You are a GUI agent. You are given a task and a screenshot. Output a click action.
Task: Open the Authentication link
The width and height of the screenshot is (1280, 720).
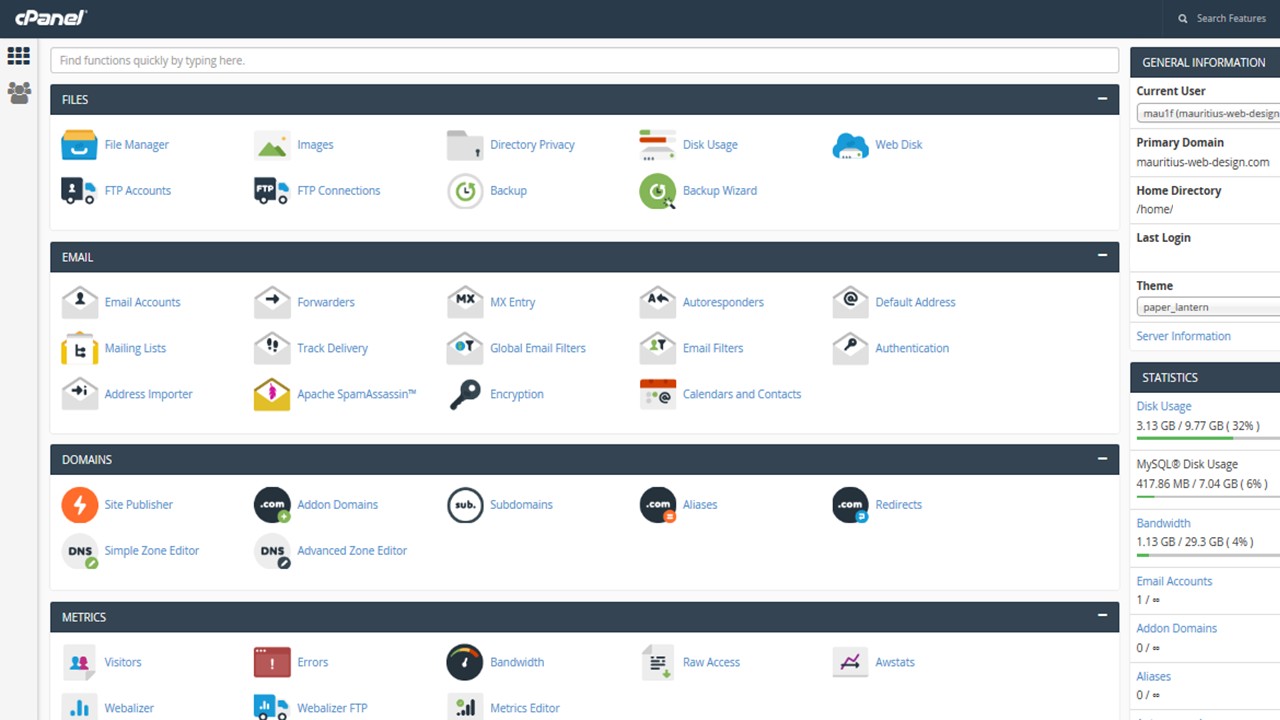click(x=912, y=348)
